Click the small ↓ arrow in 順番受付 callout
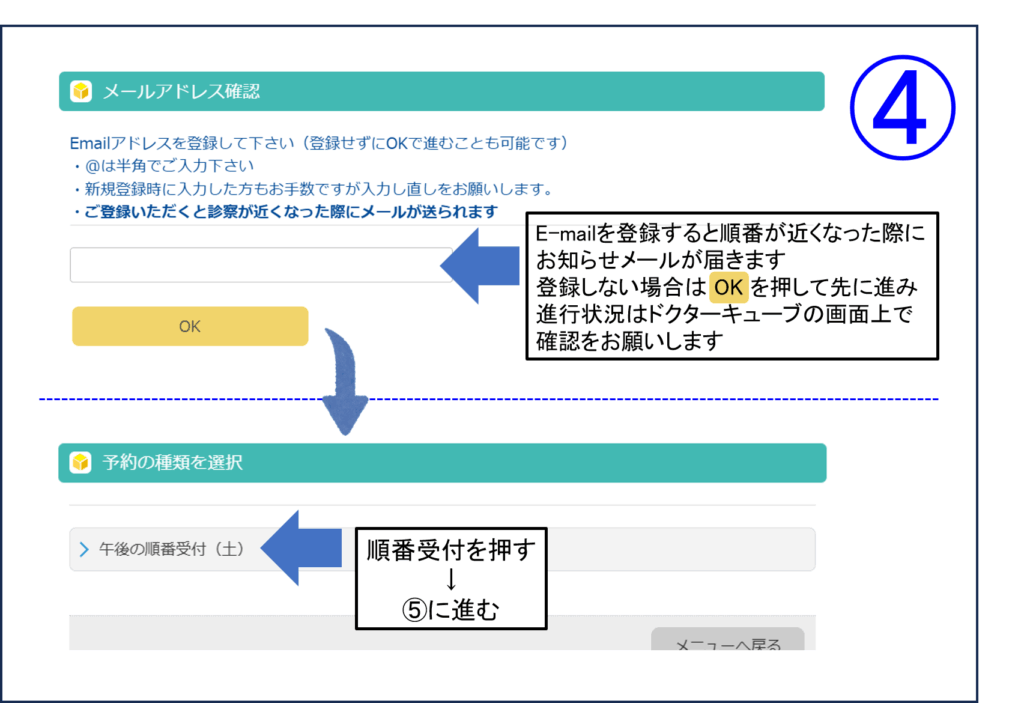 [x=450, y=581]
